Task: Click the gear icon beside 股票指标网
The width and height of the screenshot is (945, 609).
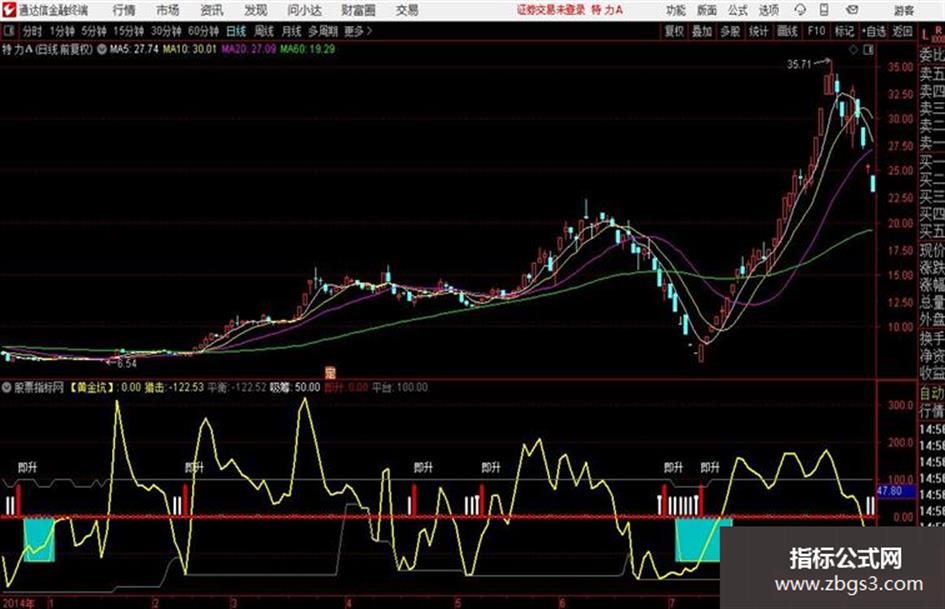Action: pyautogui.click(x=7, y=388)
